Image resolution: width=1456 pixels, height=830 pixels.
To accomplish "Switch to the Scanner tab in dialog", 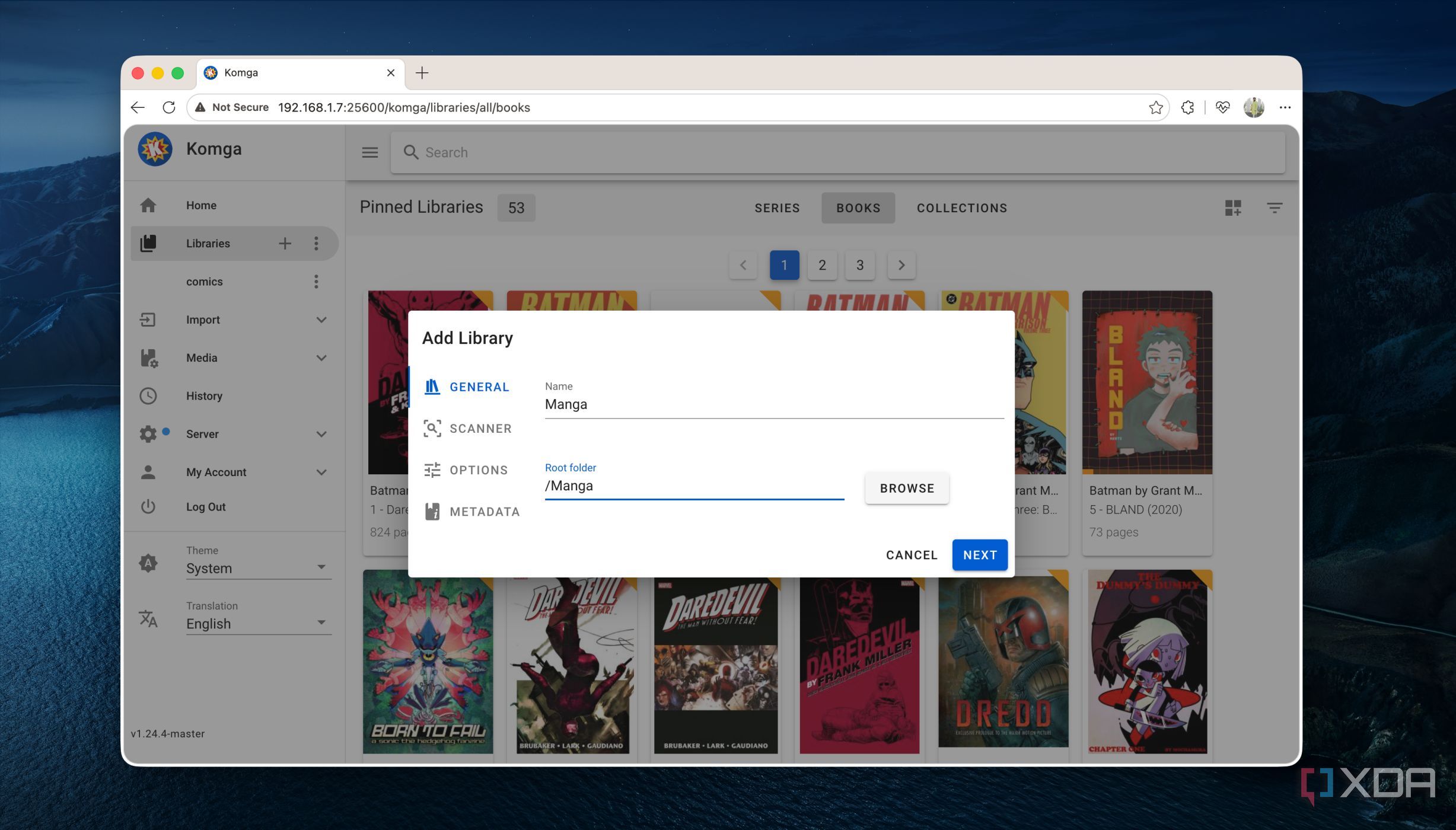I will 468,428.
